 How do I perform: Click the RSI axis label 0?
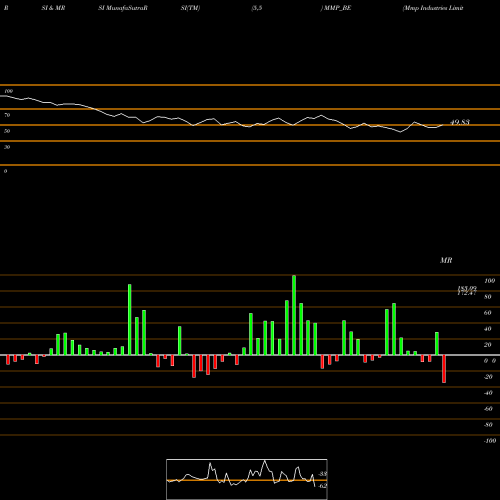point(5,171)
